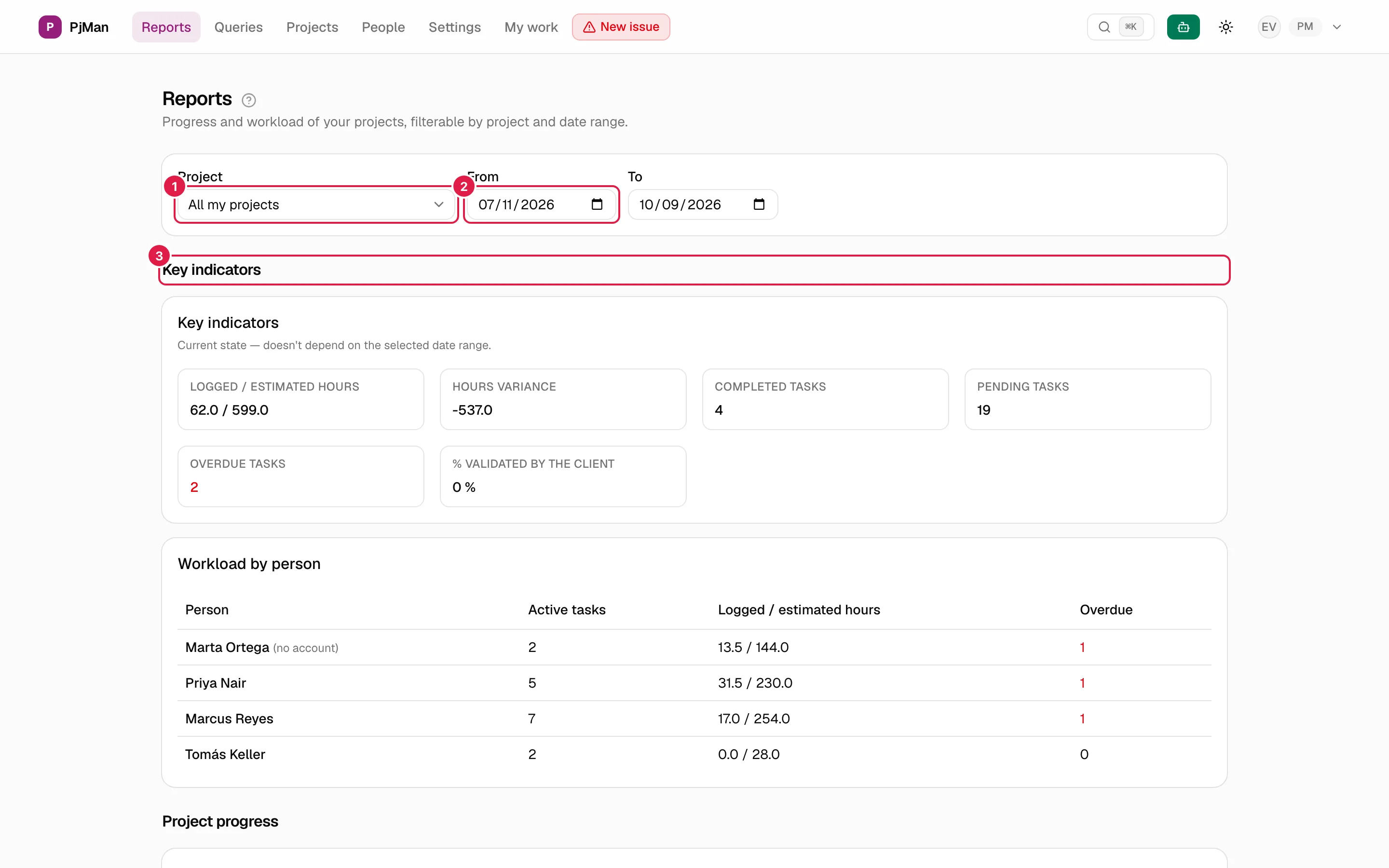
Task: Click the Active tasks column header
Action: click(x=567, y=610)
